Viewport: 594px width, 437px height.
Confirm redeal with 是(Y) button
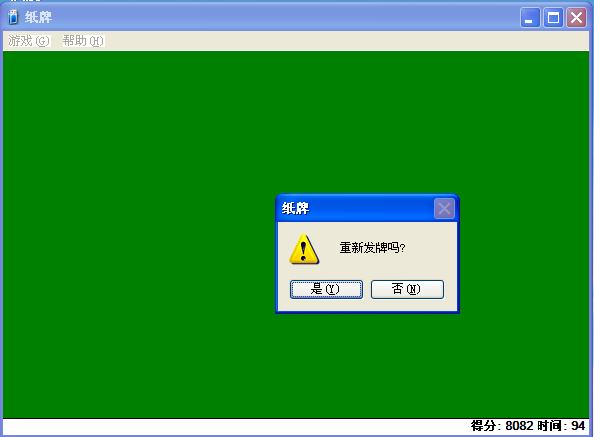[x=326, y=289]
